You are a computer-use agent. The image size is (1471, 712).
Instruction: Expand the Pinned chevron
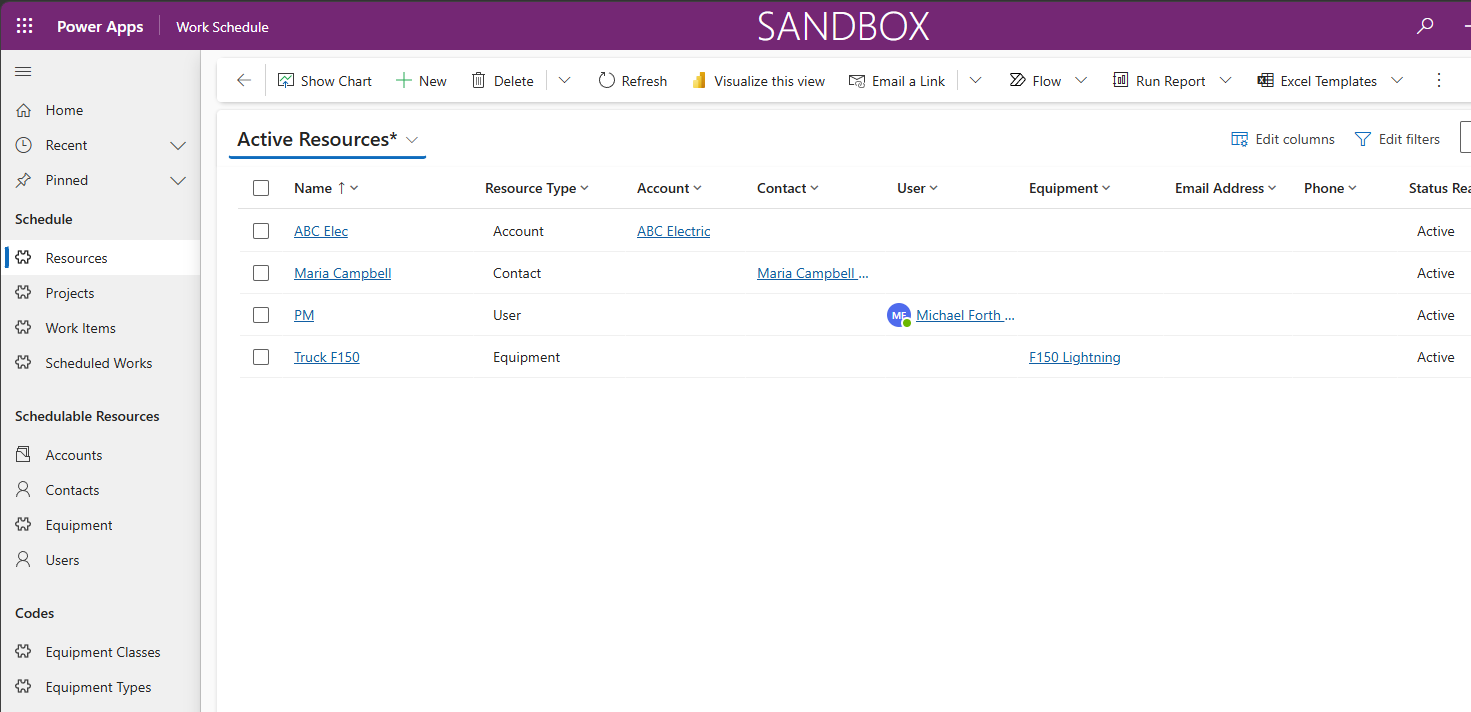pos(178,180)
